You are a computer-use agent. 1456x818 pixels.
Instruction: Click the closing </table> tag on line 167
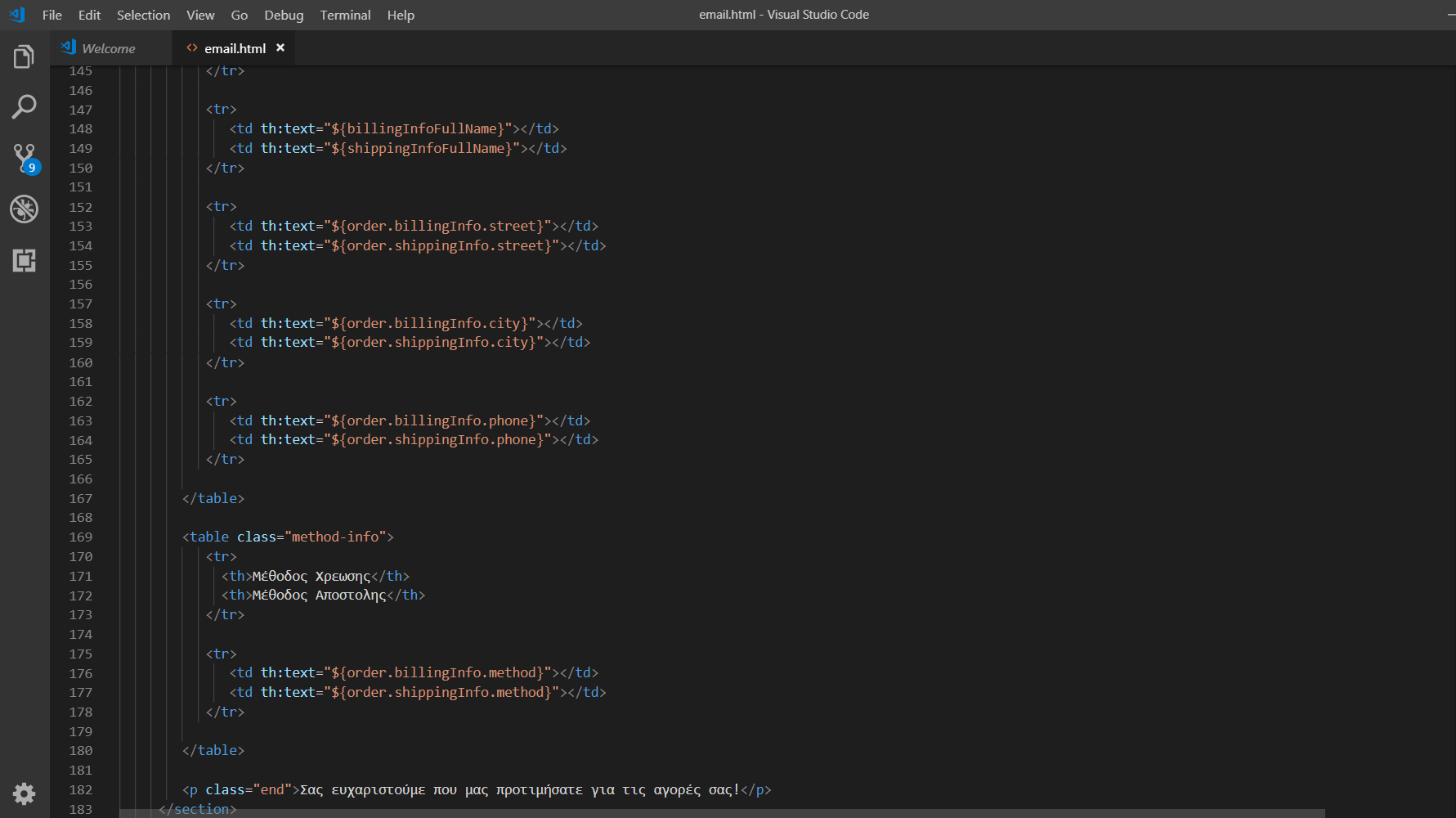point(213,499)
